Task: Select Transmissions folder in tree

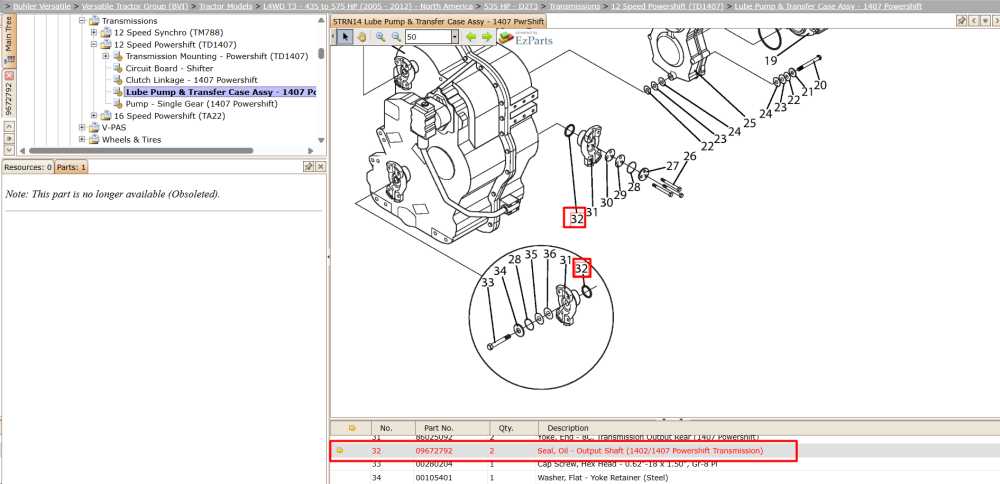Action: [129, 21]
